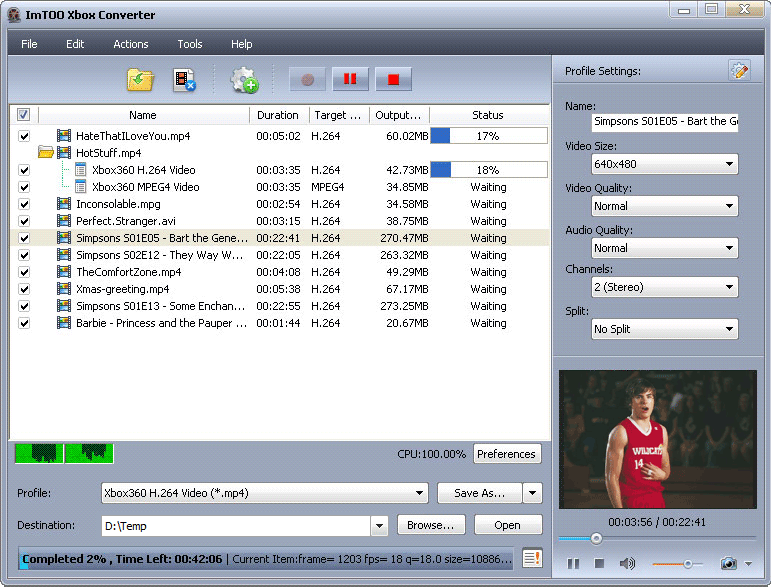Click the film icon of HateThatILoveYou.mp4

pos(64,136)
